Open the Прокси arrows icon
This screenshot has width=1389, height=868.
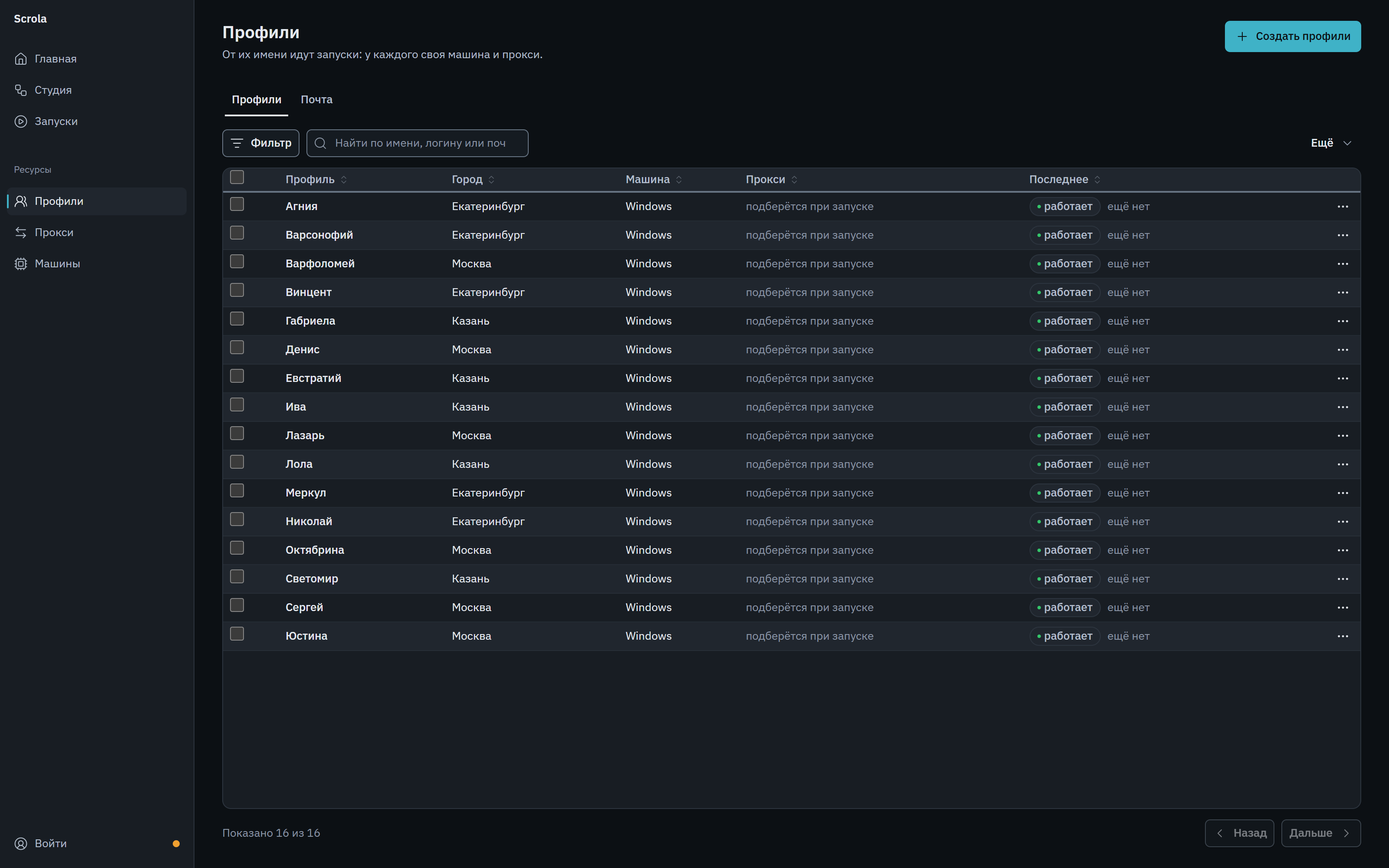pyautogui.click(x=21, y=233)
